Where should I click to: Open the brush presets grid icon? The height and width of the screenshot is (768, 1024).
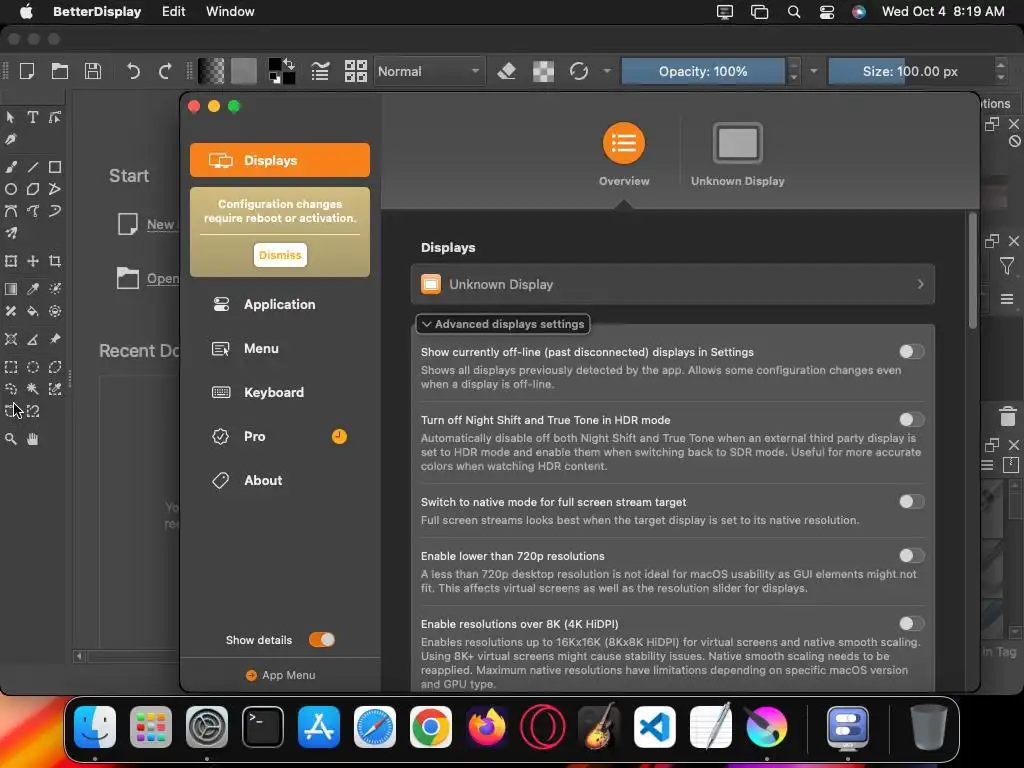click(x=355, y=71)
